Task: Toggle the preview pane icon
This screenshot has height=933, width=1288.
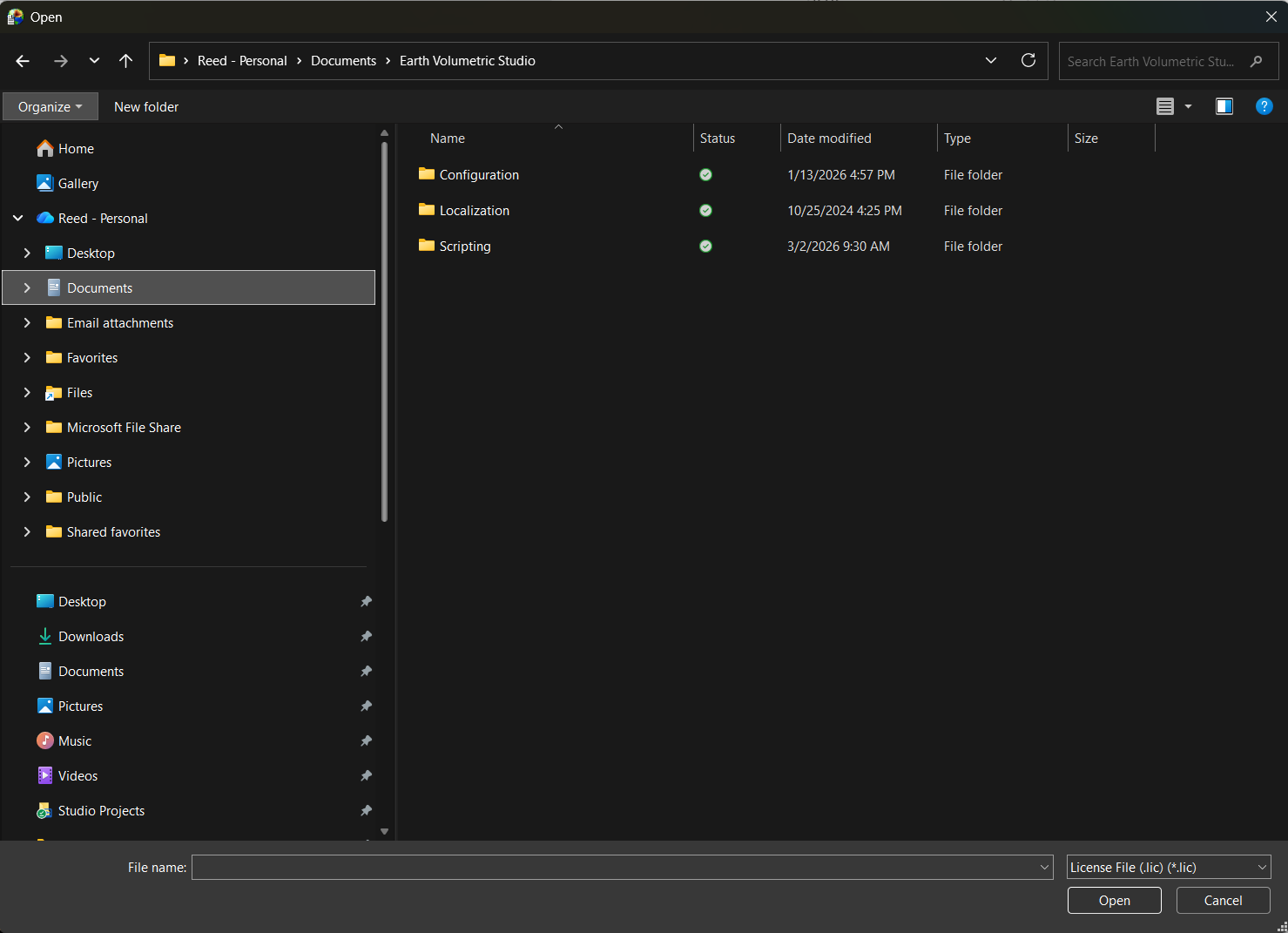Action: coord(1224,106)
